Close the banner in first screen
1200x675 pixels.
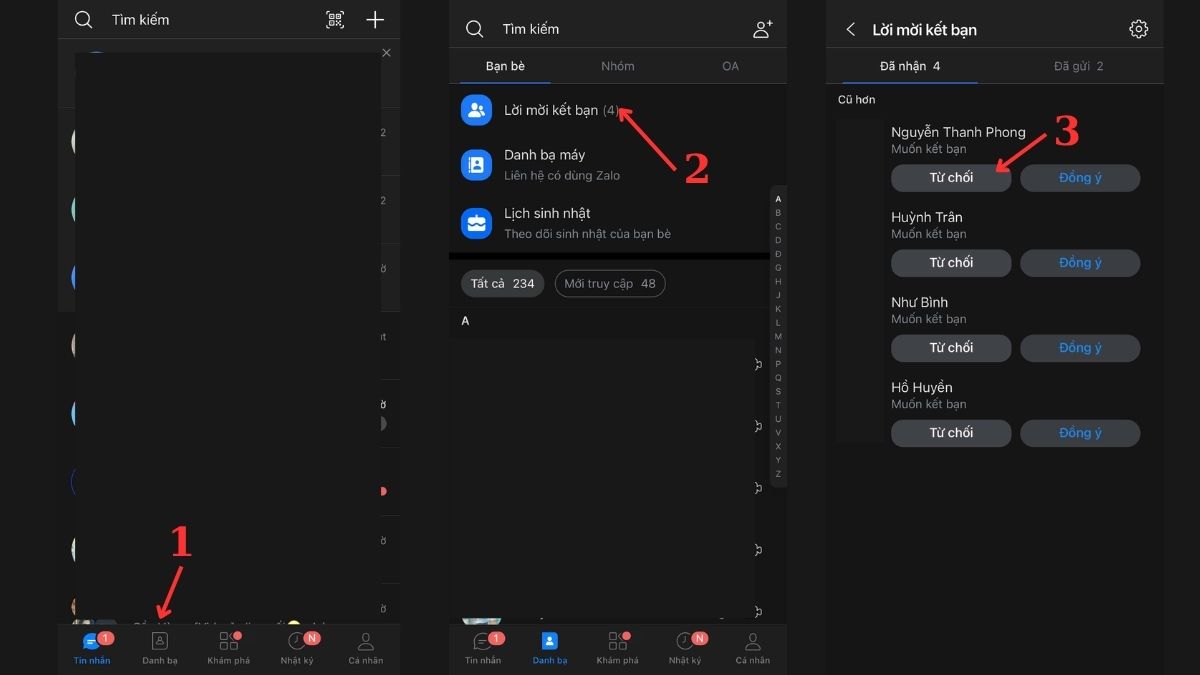(387, 53)
